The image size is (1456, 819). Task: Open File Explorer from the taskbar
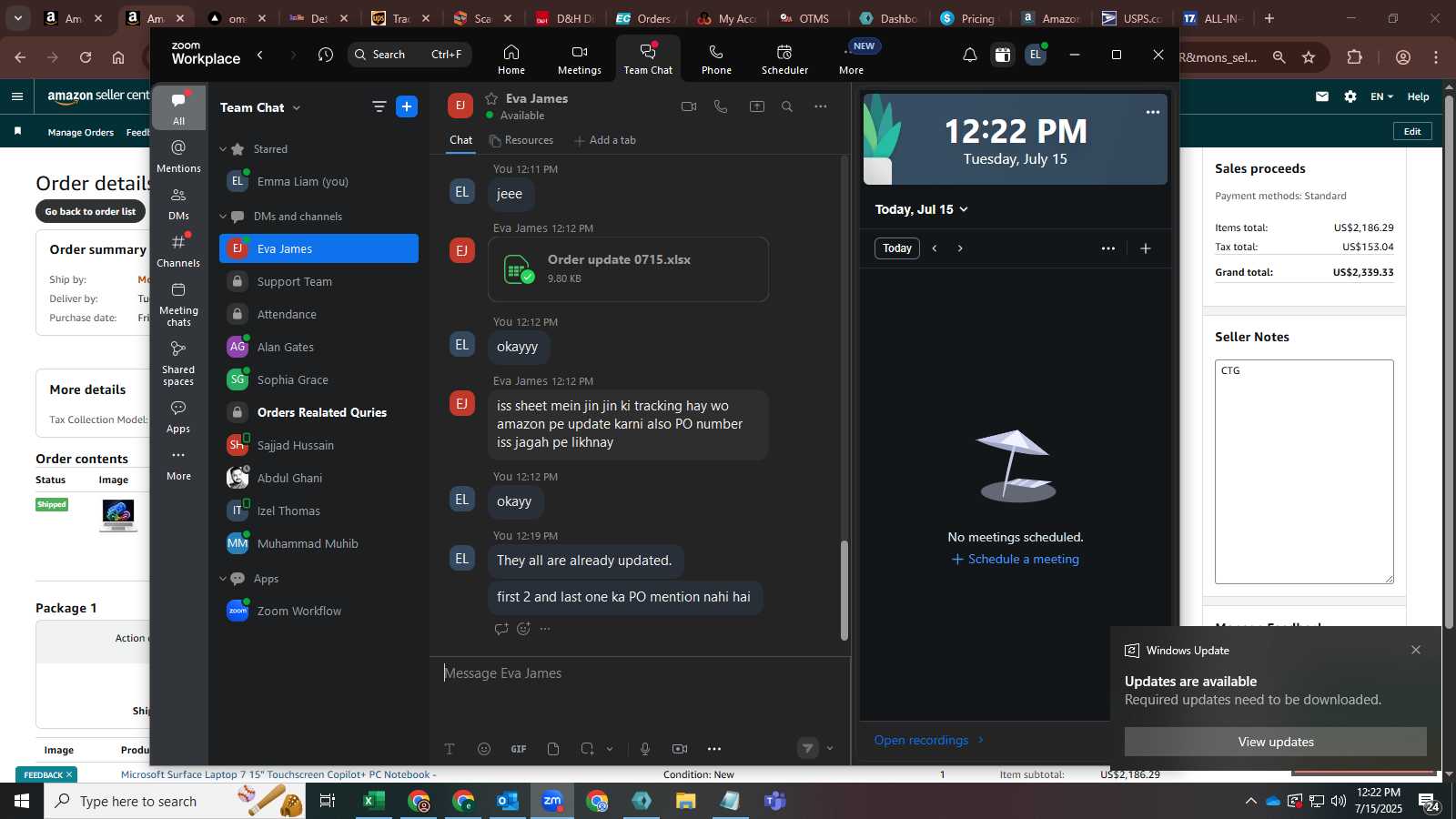pos(685,801)
